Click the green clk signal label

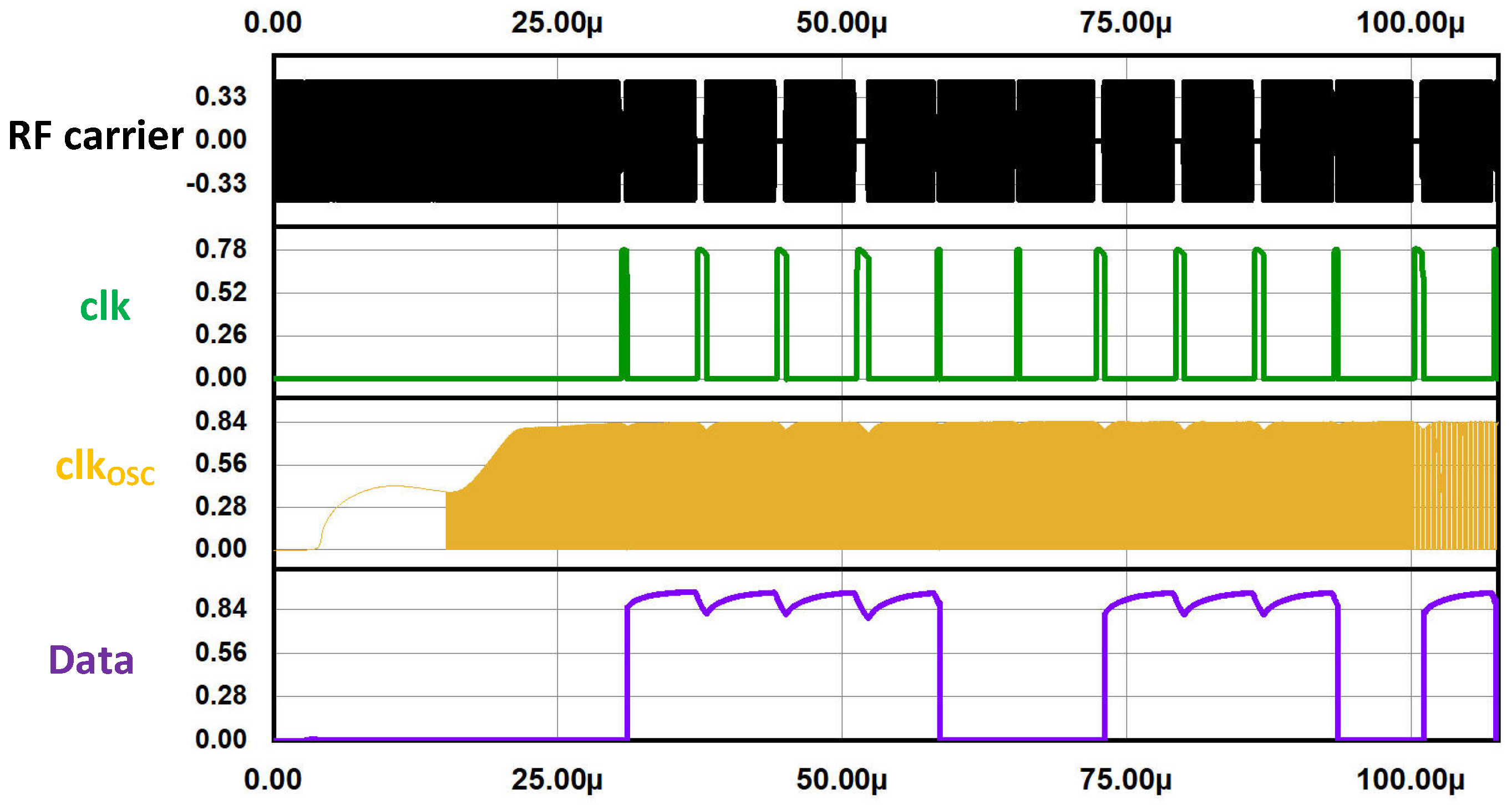[104, 306]
